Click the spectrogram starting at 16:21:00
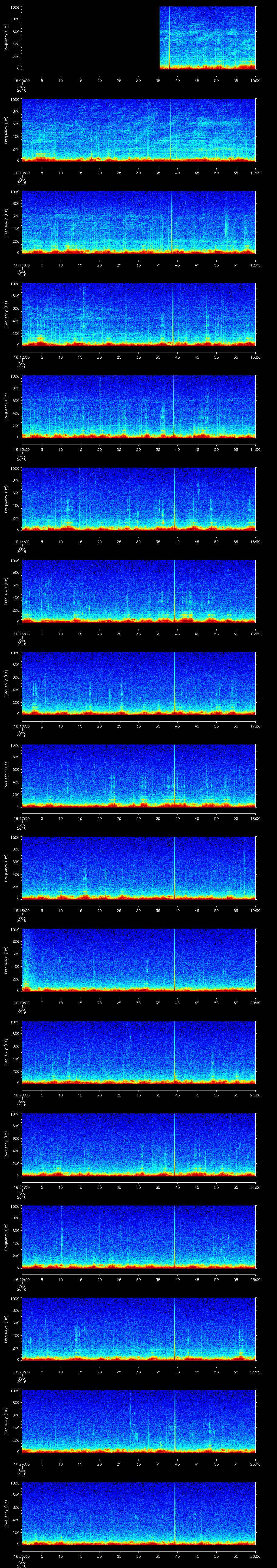The height and width of the screenshot is (1568, 277). pyautogui.click(x=138, y=1144)
